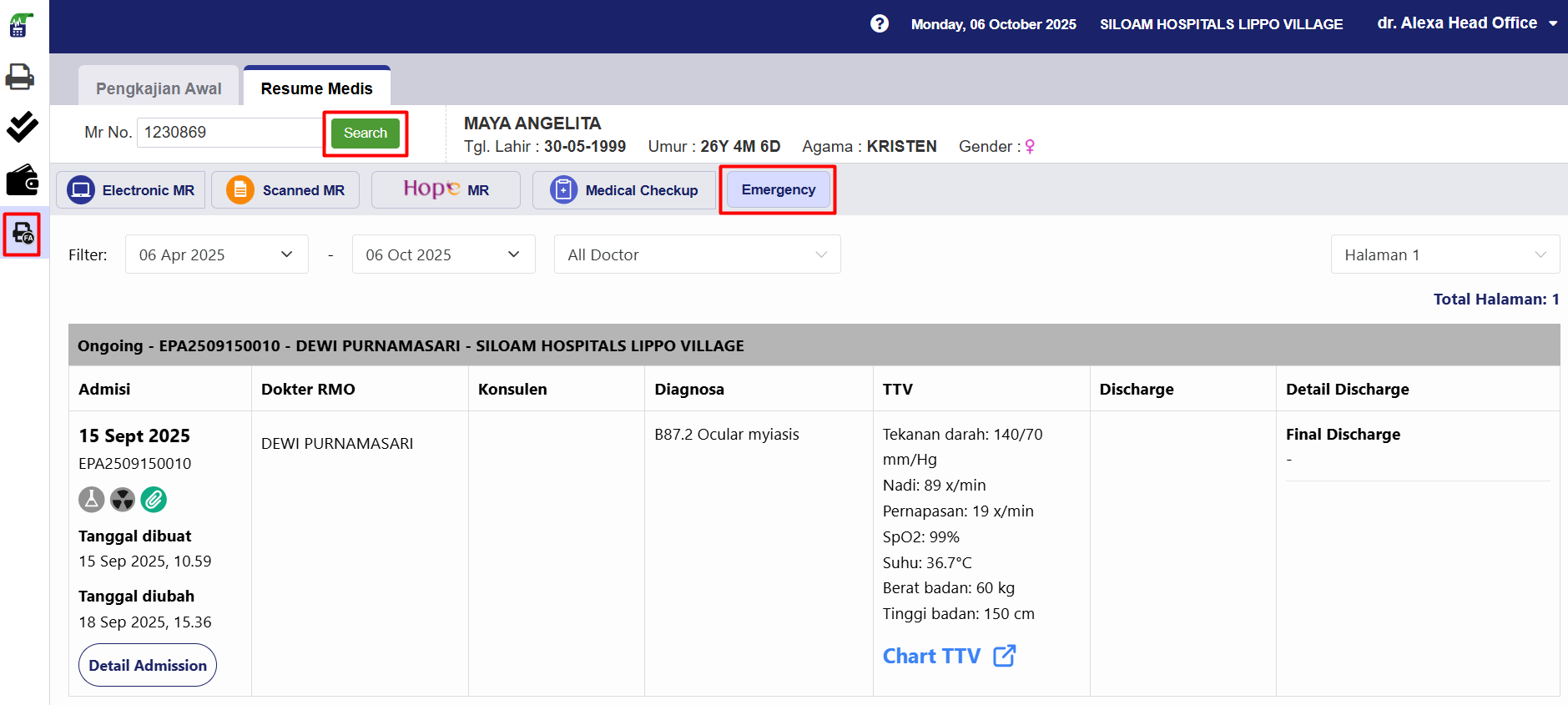Click the printer icon in left sidebar
This screenshot has height=705, width=1568.
click(20, 77)
